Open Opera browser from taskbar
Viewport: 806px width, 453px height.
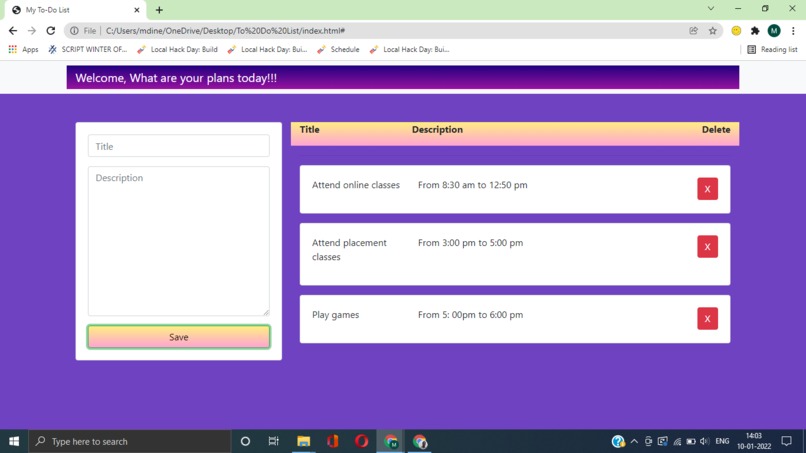361,441
